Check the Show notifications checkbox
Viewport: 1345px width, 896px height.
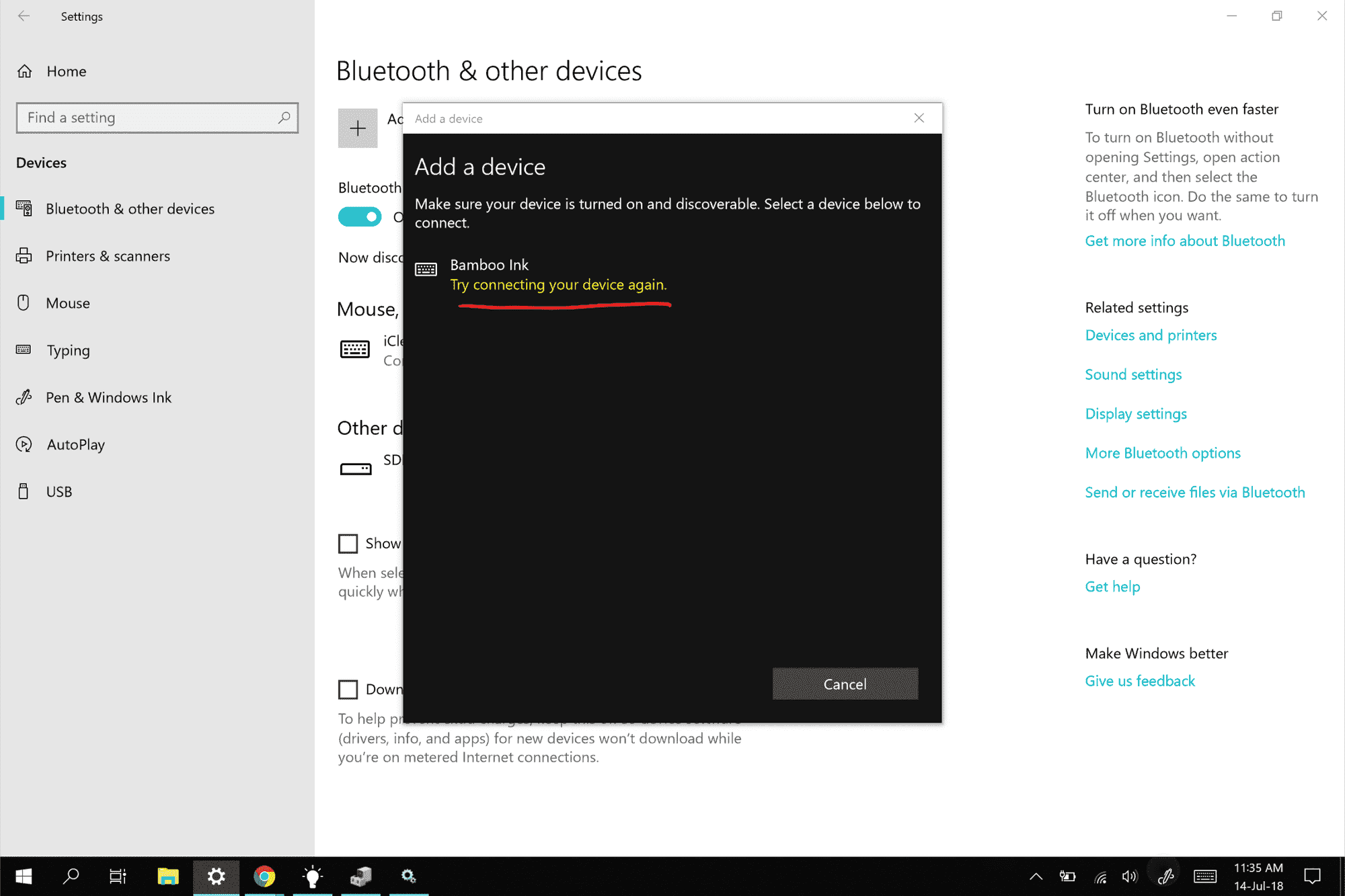pos(348,543)
